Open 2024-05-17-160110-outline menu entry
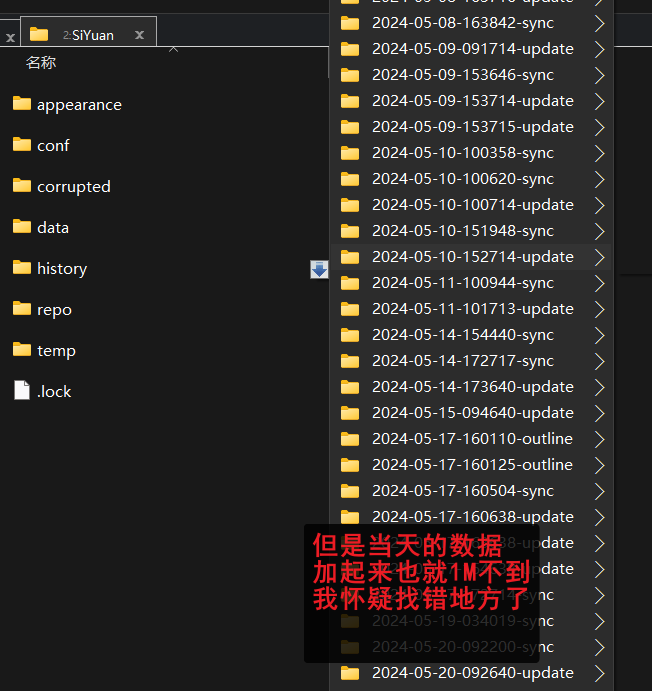The width and height of the screenshot is (652, 691). (x=471, y=439)
